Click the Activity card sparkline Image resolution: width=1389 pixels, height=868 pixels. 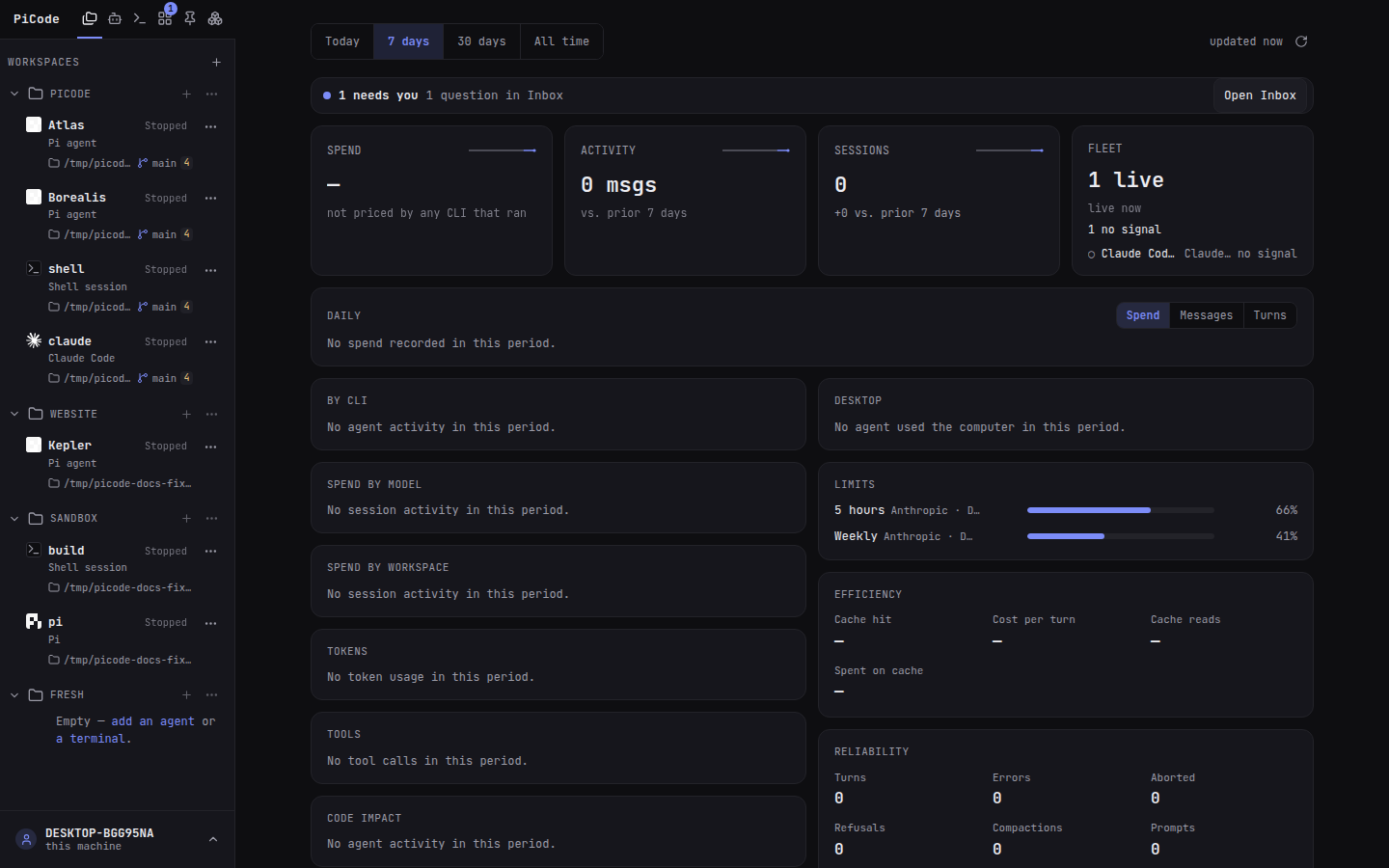(x=756, y=150)
